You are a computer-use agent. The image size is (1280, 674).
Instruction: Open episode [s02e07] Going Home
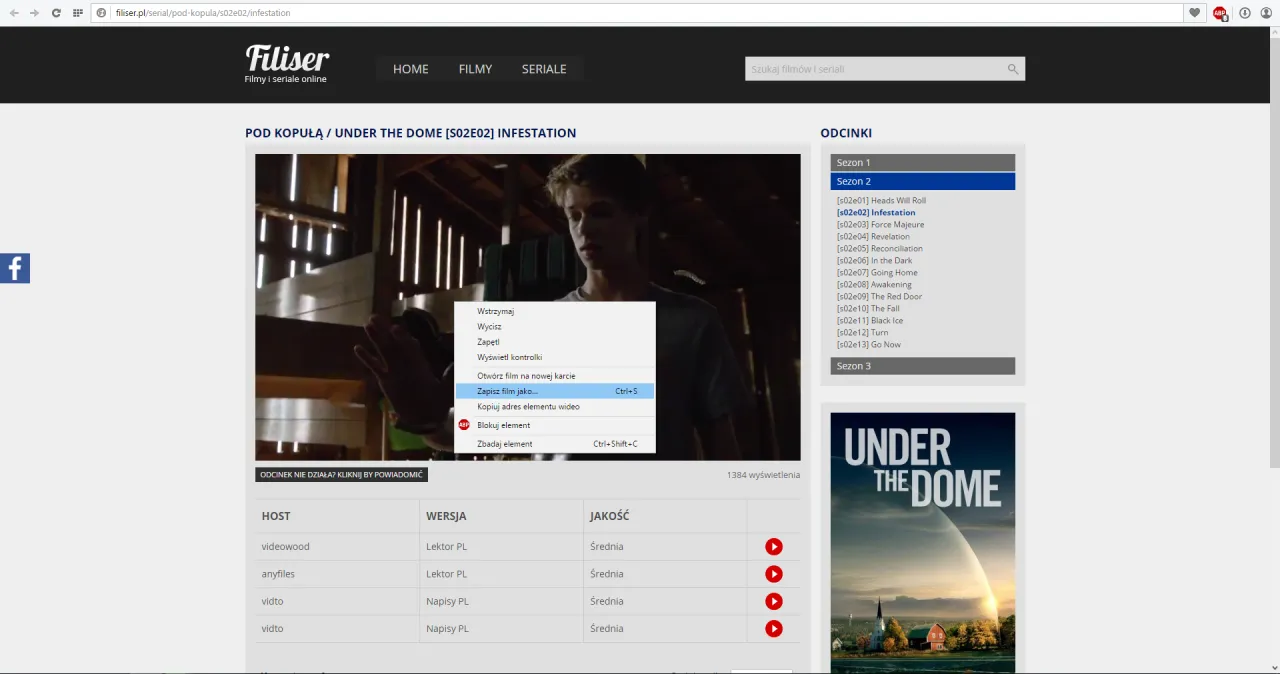[x=877, y=273]
